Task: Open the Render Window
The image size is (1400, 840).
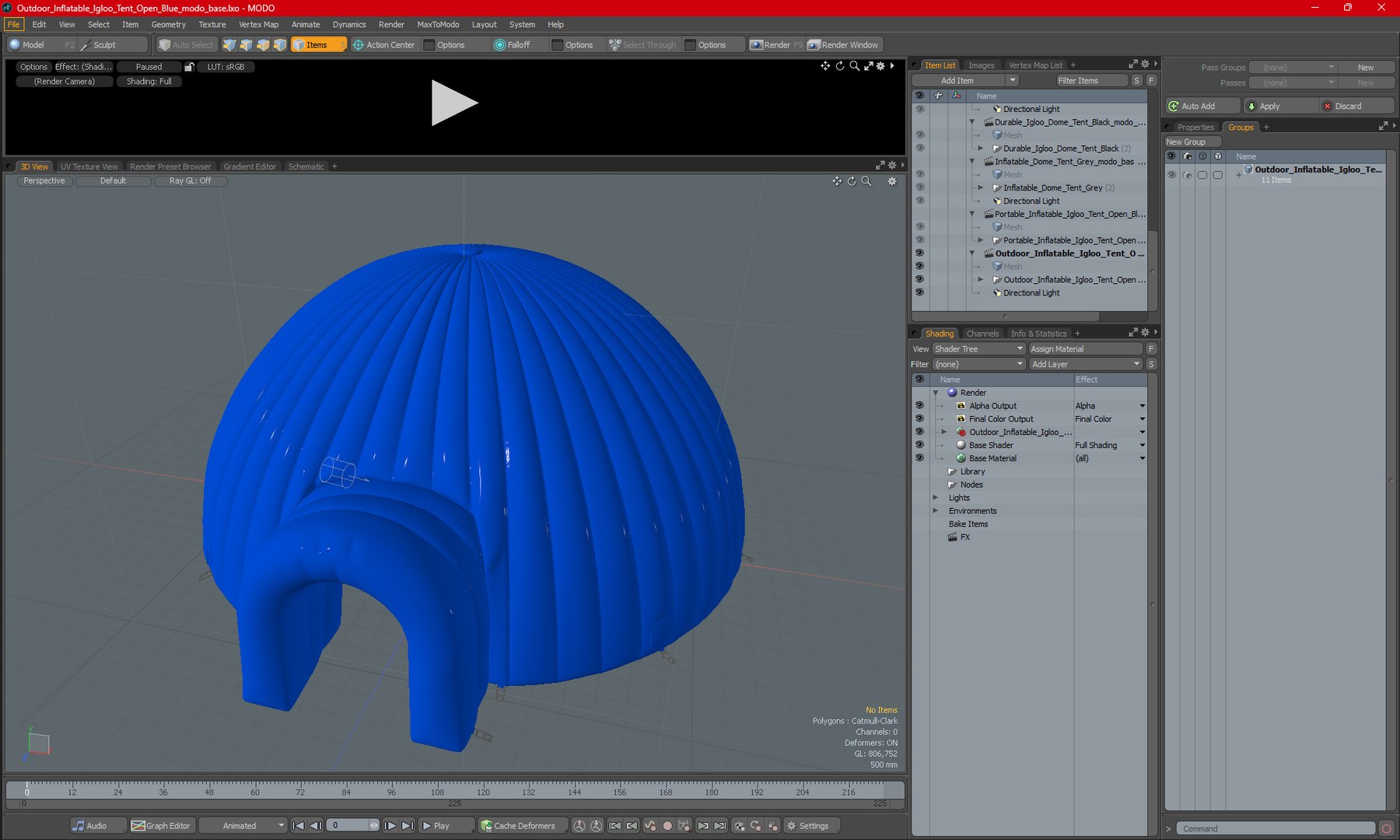Action: 843,44
